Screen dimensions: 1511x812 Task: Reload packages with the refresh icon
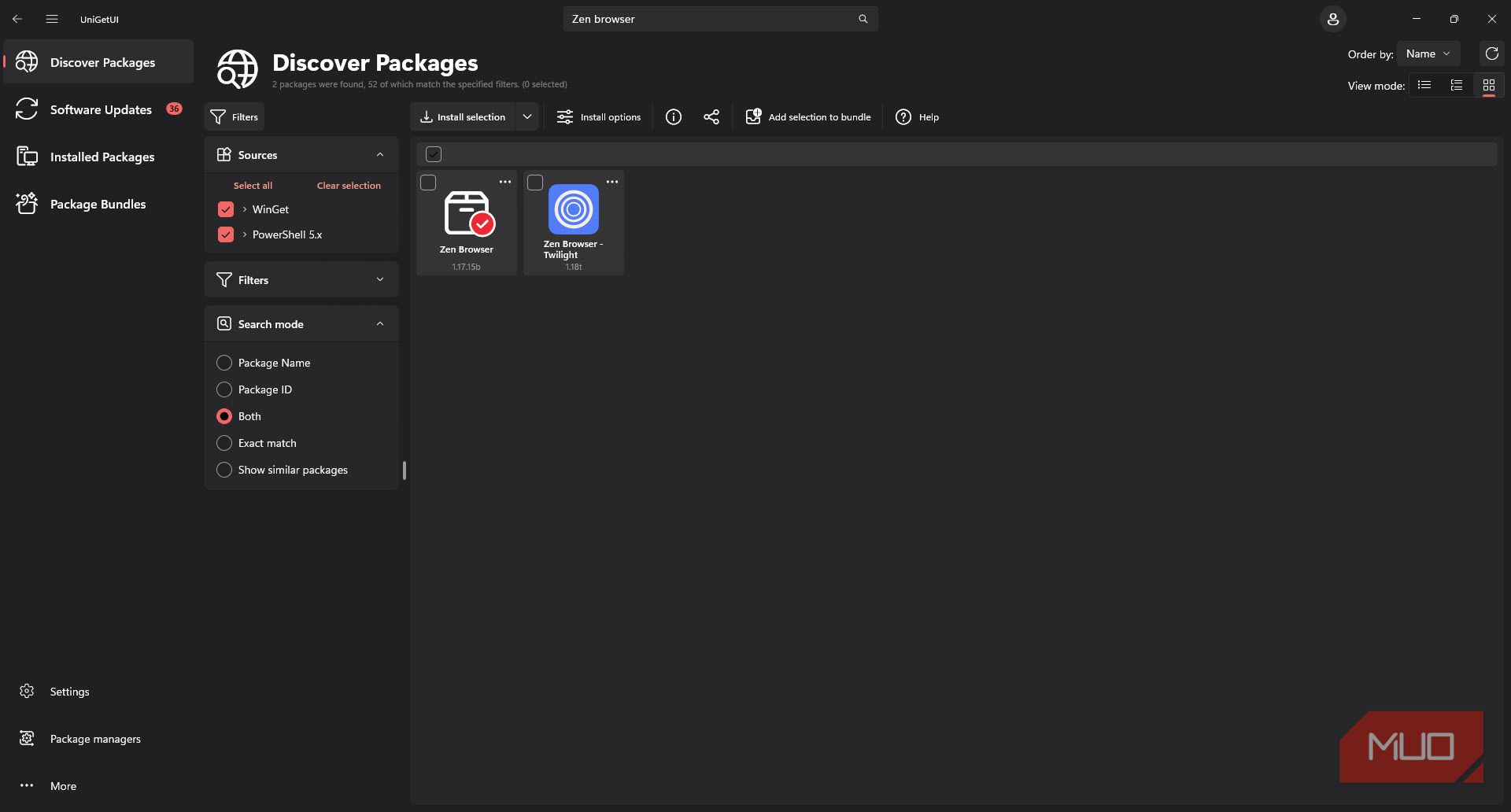(1491, 54)
